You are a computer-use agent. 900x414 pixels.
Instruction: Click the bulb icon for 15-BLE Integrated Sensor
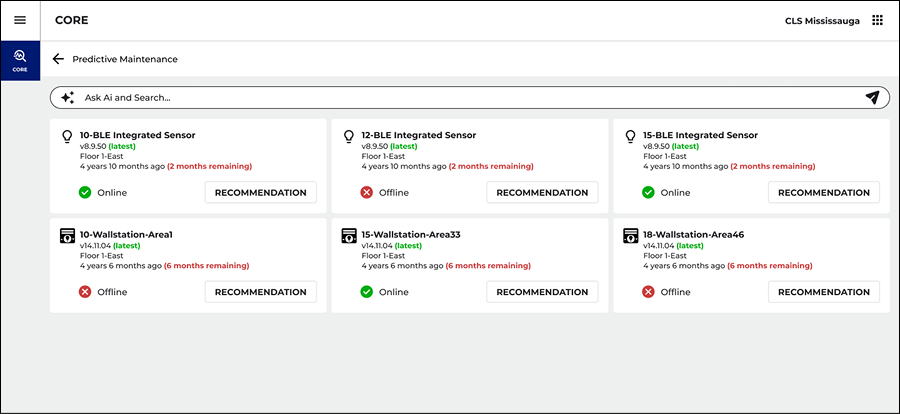[630, 137]
